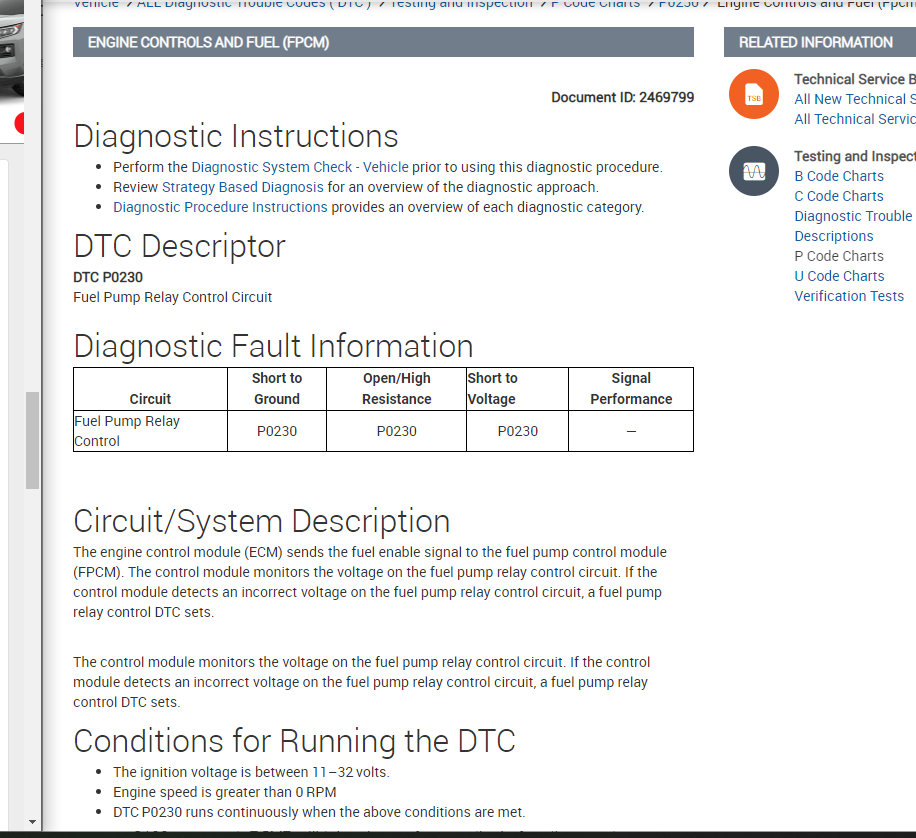Viewport: 916px width, 838px height.
Task: Click the P0230 breadcrumb
Action: coord(678,4)
